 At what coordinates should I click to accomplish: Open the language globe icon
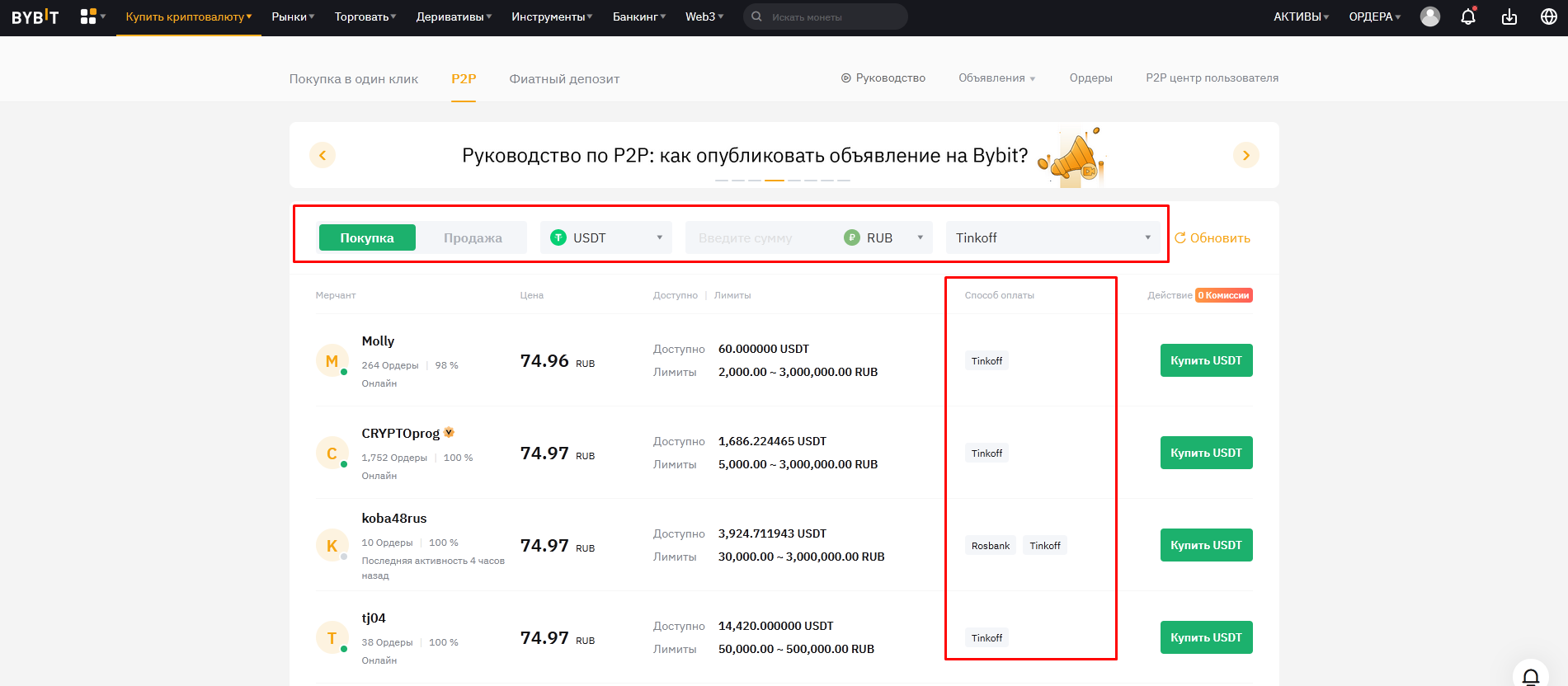1549,16
